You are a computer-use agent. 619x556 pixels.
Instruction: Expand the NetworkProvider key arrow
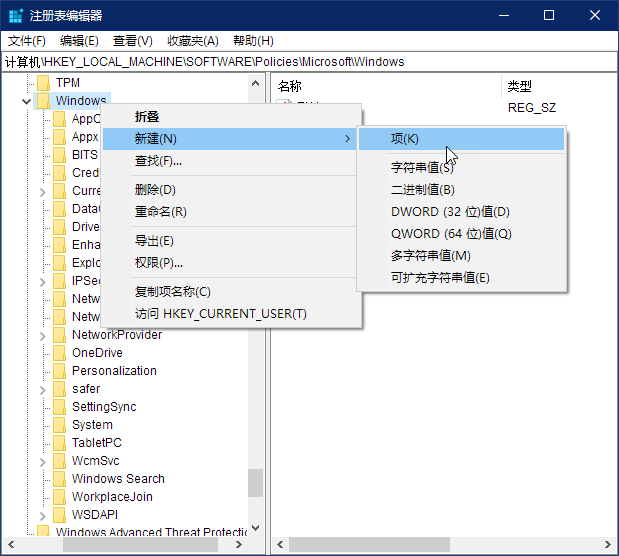click(42, 335)
